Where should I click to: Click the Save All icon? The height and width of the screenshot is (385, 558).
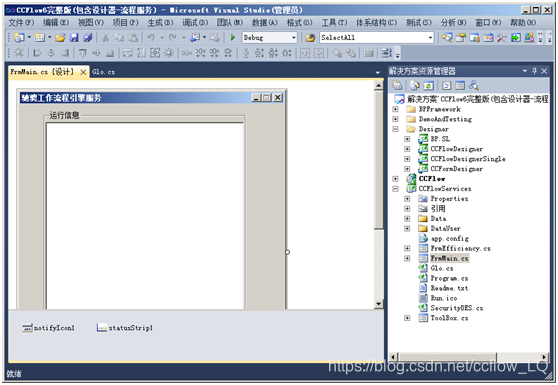pyautogui.click(x=88, y=37)
